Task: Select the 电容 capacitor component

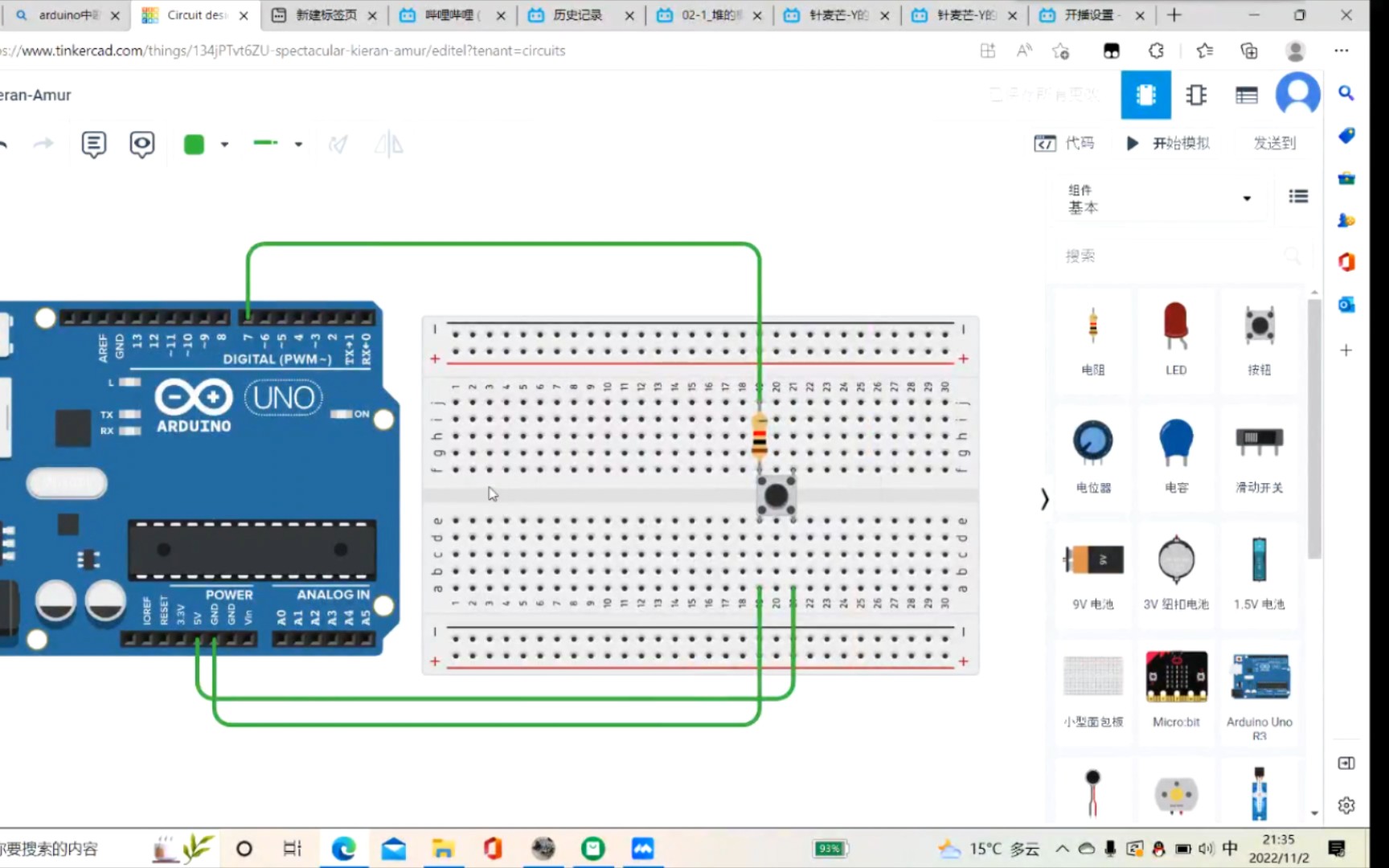Action: pos(1176,457)
